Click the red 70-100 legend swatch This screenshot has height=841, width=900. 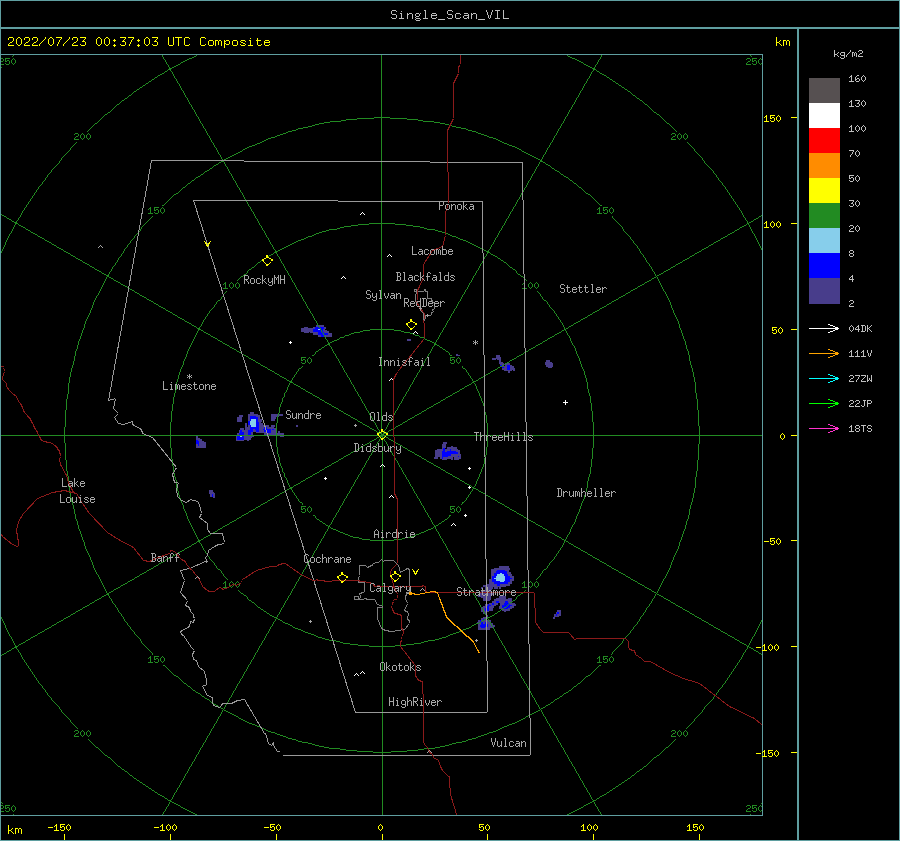(824, 141)
